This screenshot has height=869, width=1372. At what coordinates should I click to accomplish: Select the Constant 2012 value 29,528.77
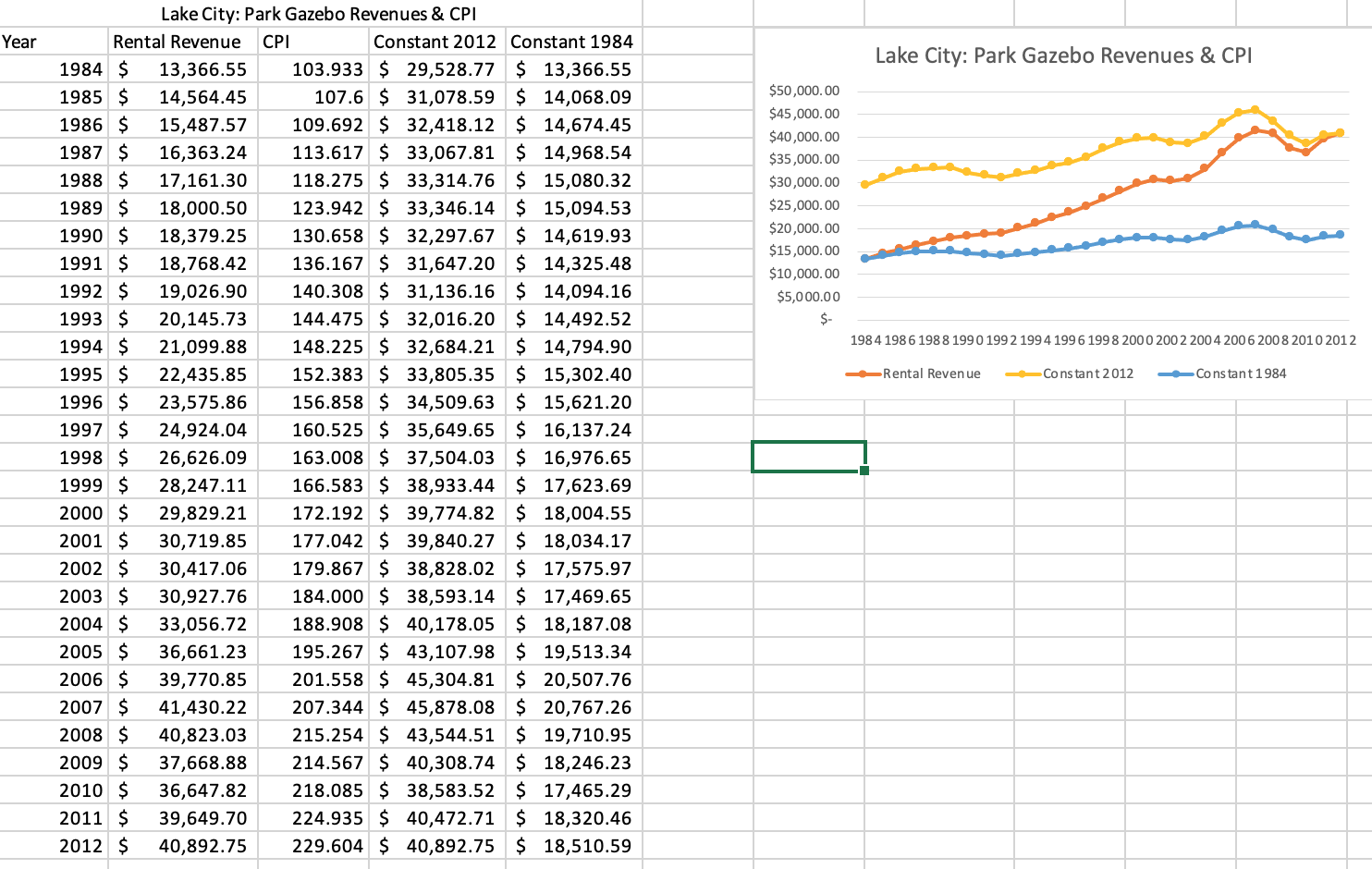pos(437,69)
